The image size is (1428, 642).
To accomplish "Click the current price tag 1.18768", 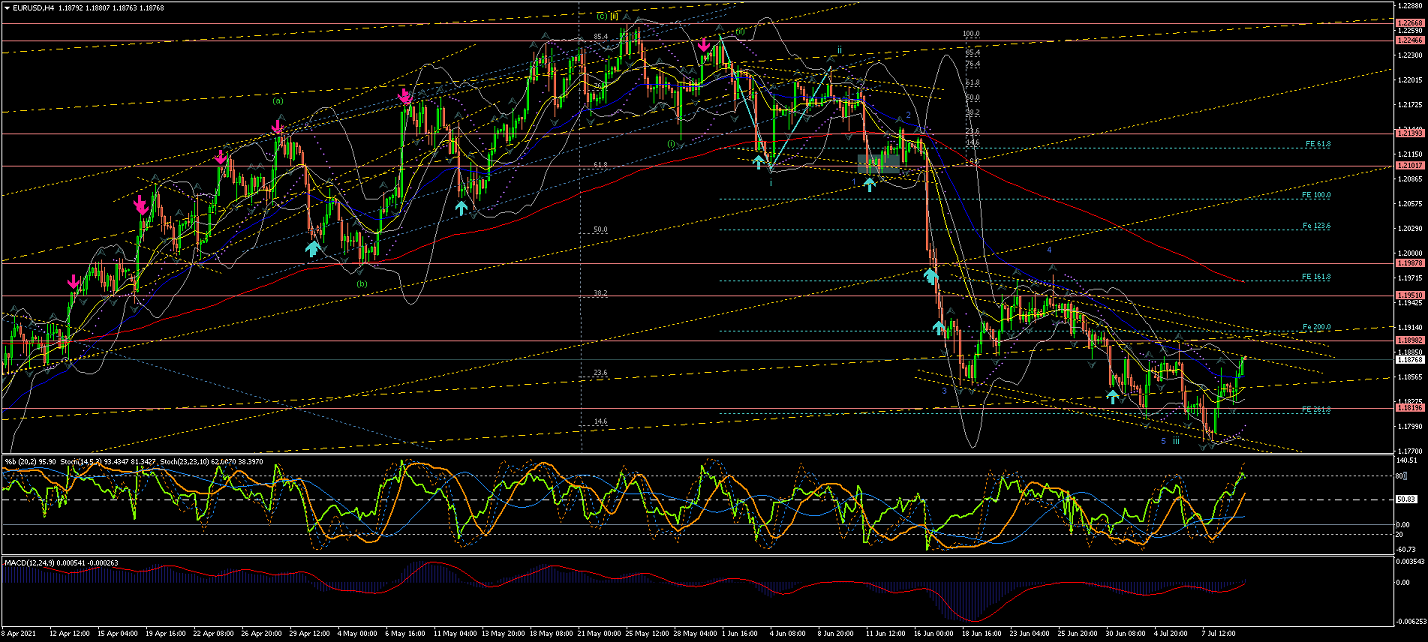I will (x=1409, y=359).
